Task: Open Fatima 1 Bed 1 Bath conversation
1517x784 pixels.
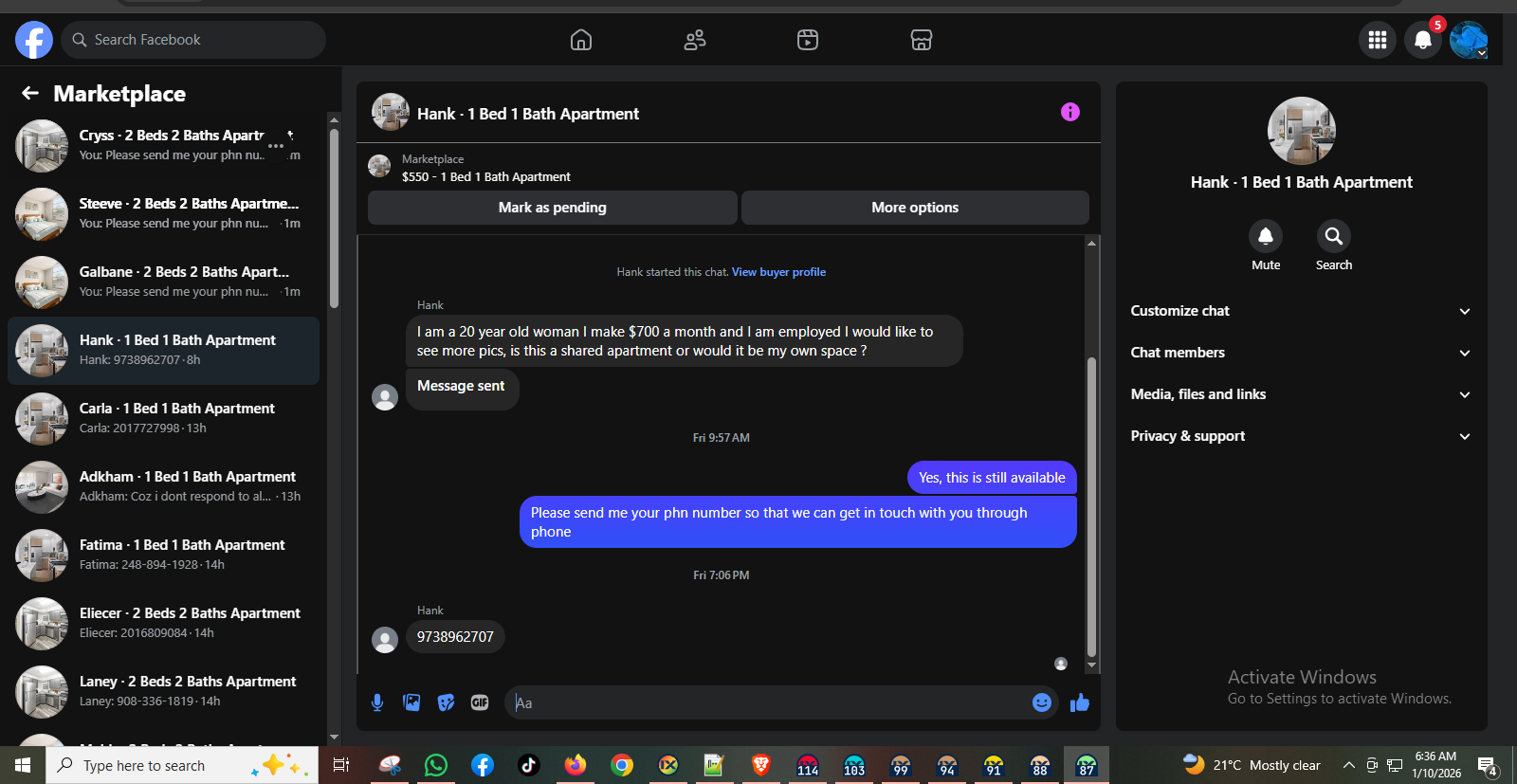Action: (163, 556)
